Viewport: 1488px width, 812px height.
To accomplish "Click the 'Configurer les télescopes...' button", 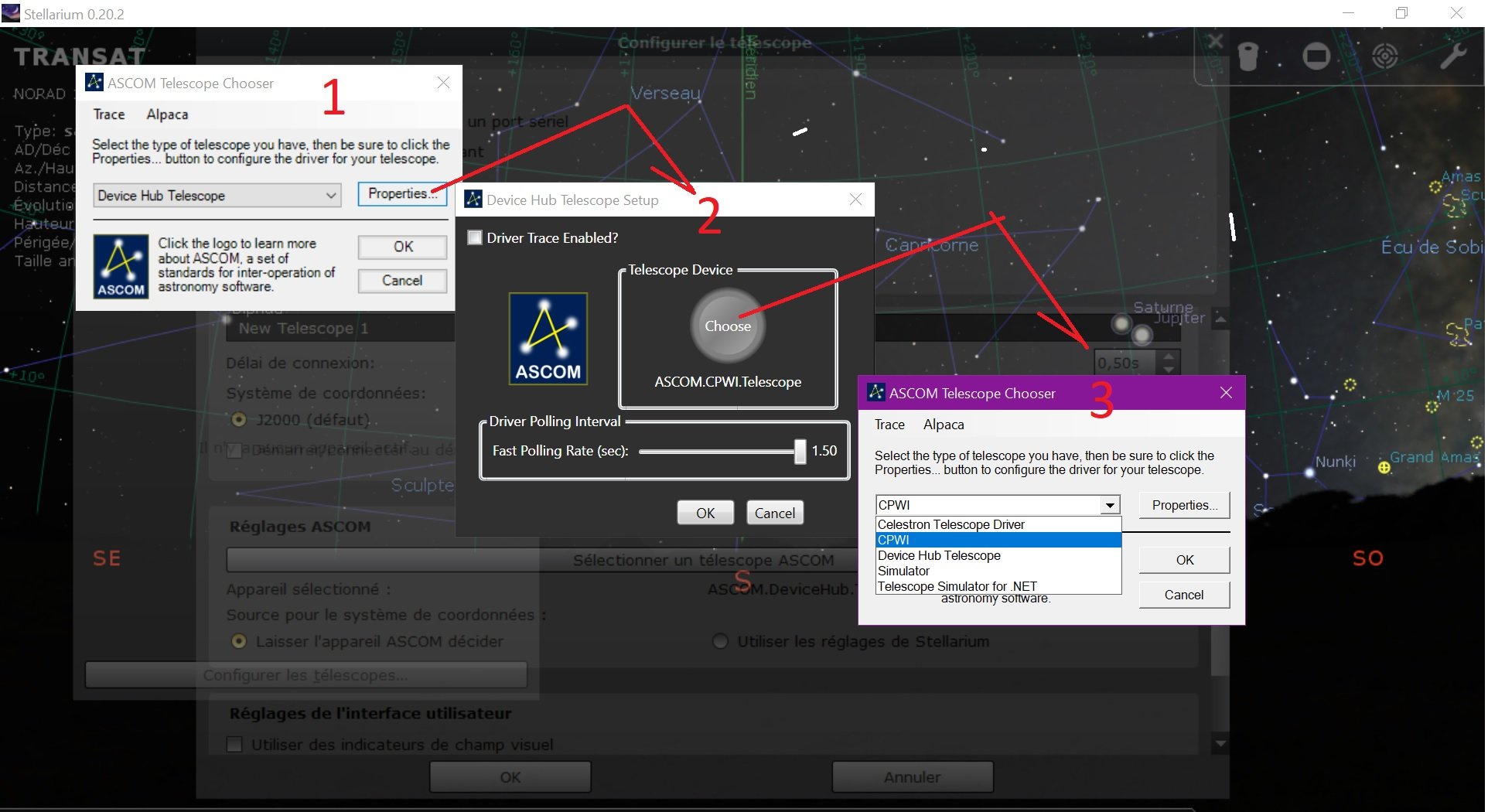I will point(306,675).
